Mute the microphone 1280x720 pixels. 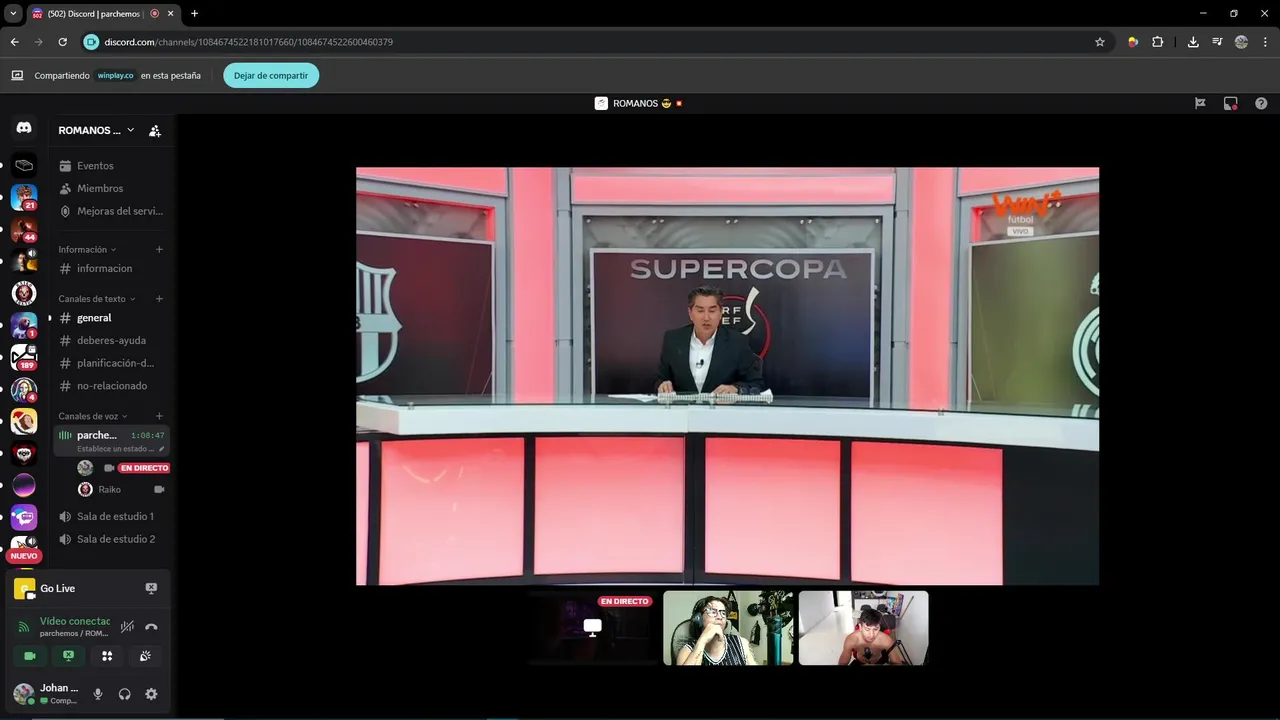pos(97,694)
